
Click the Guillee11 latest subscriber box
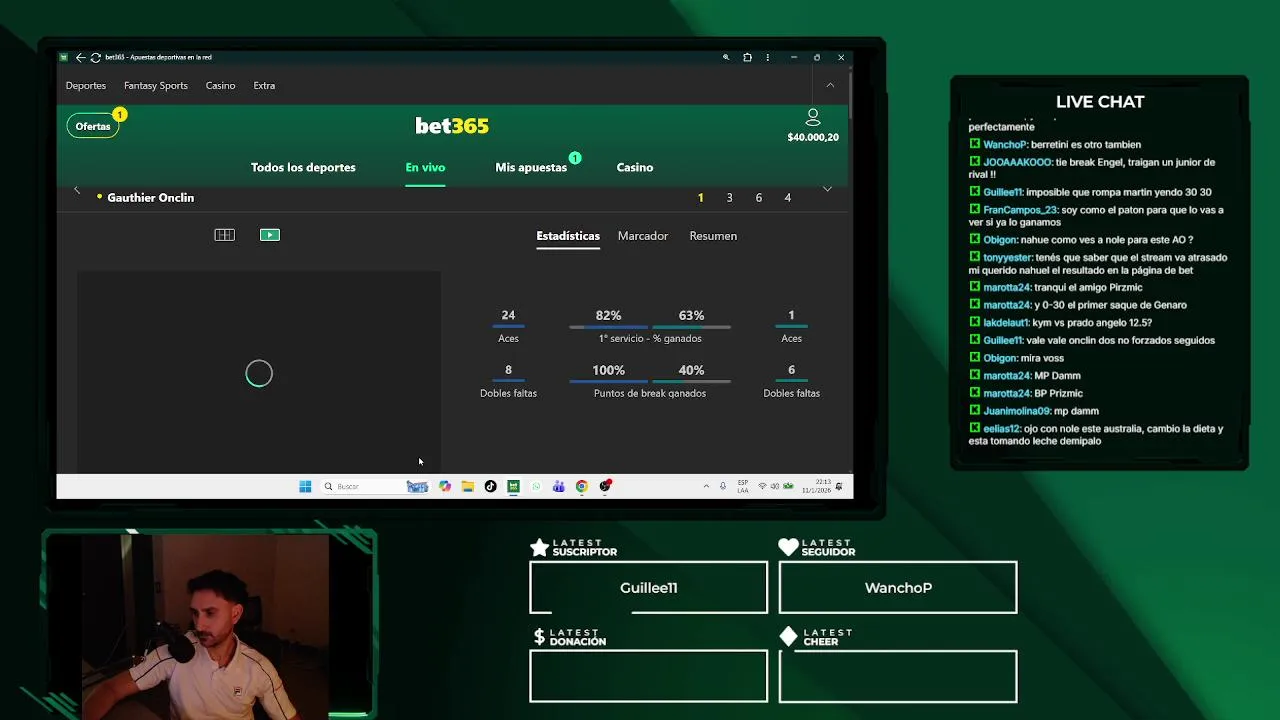[x=648, y=587]
